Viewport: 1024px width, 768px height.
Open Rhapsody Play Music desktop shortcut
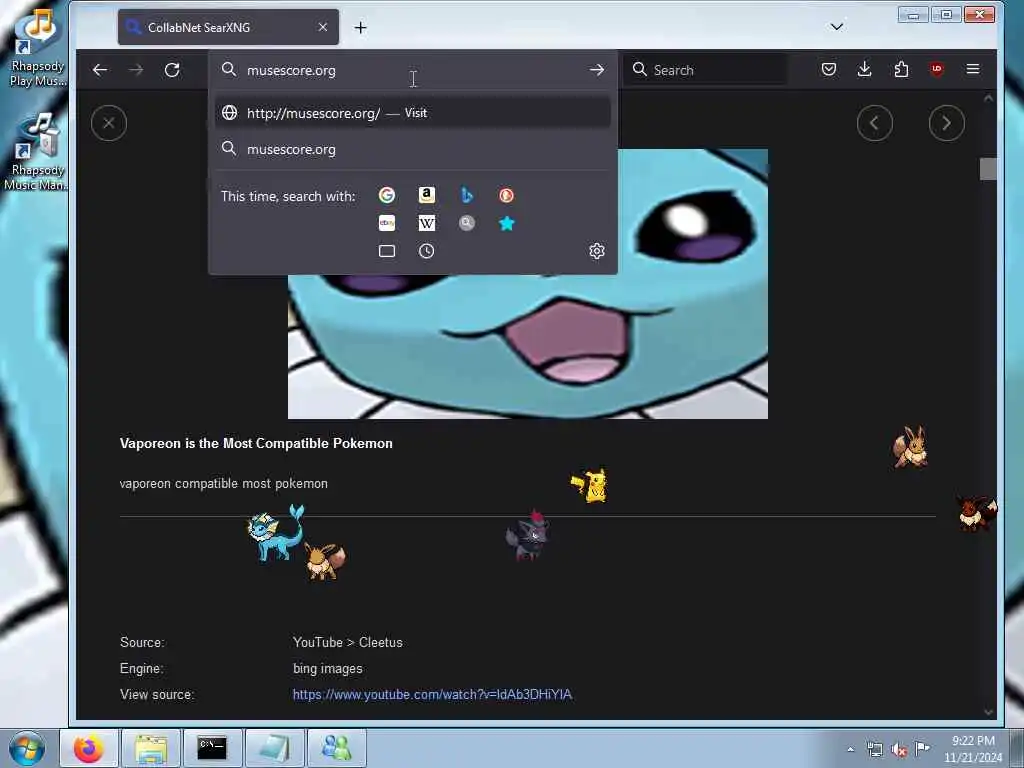[37, 49]
